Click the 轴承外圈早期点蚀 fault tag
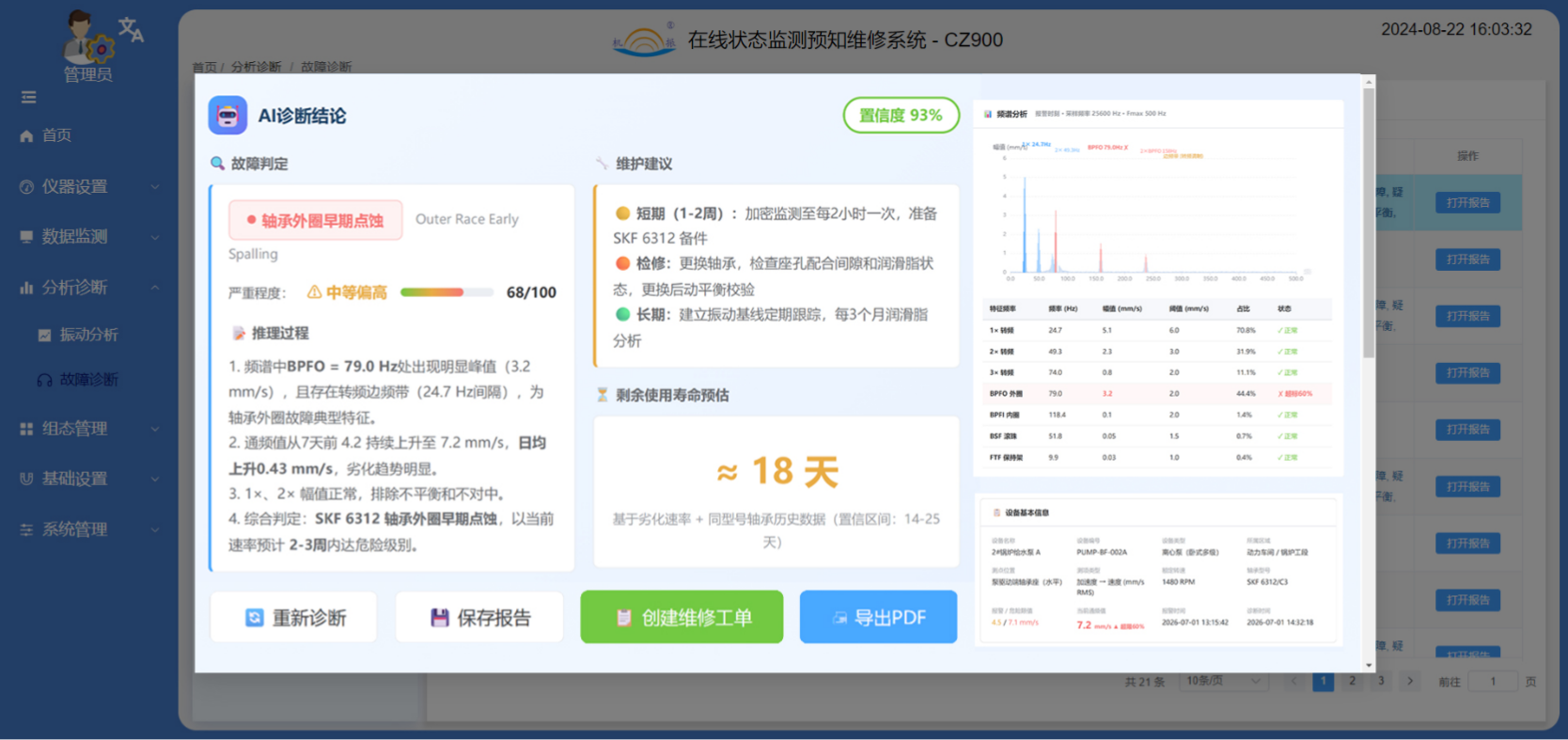1568x740 pixels. pyautogui.click(x=316, y=220)
